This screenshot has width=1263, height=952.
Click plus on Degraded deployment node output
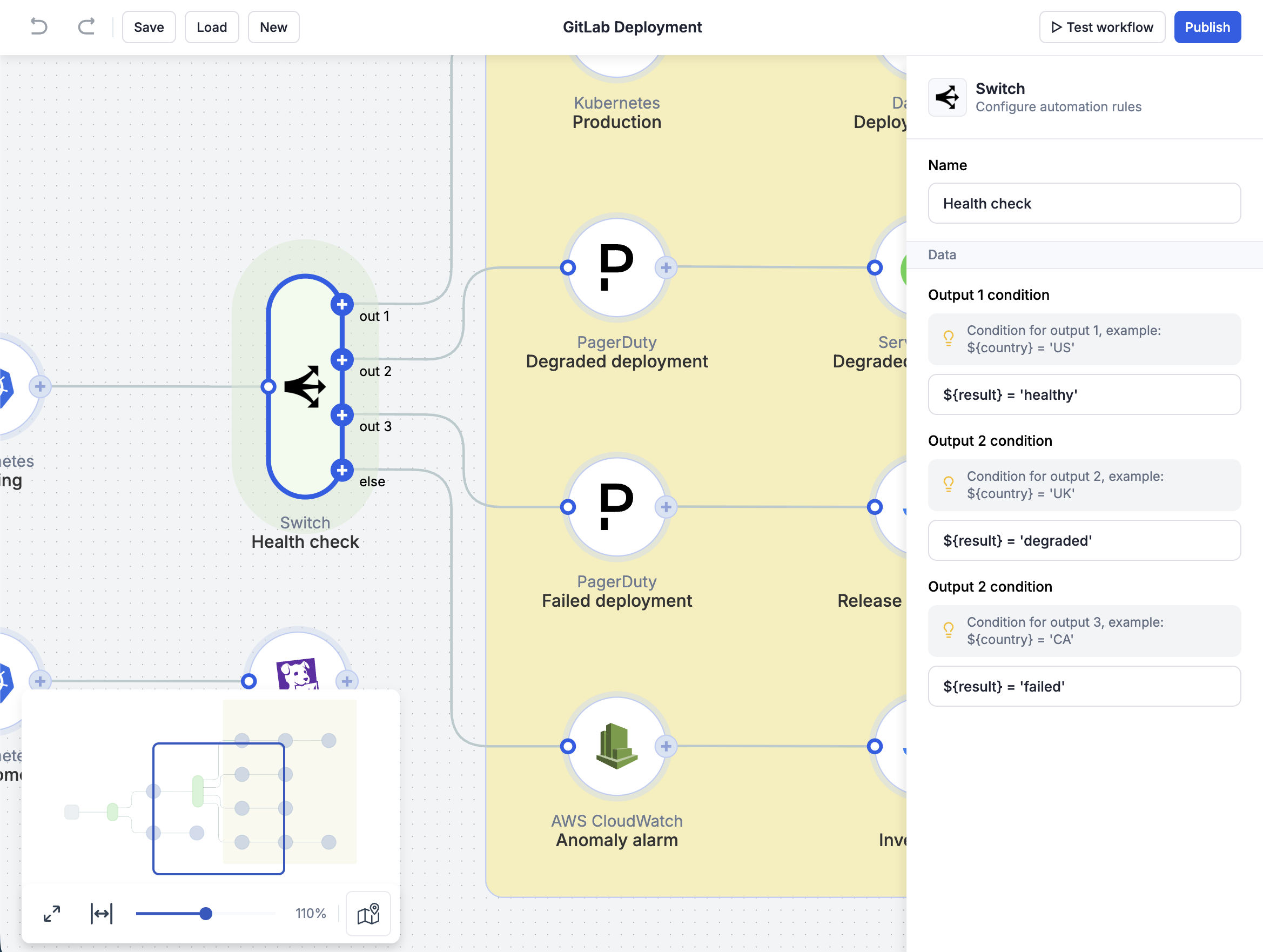[666, 267]
